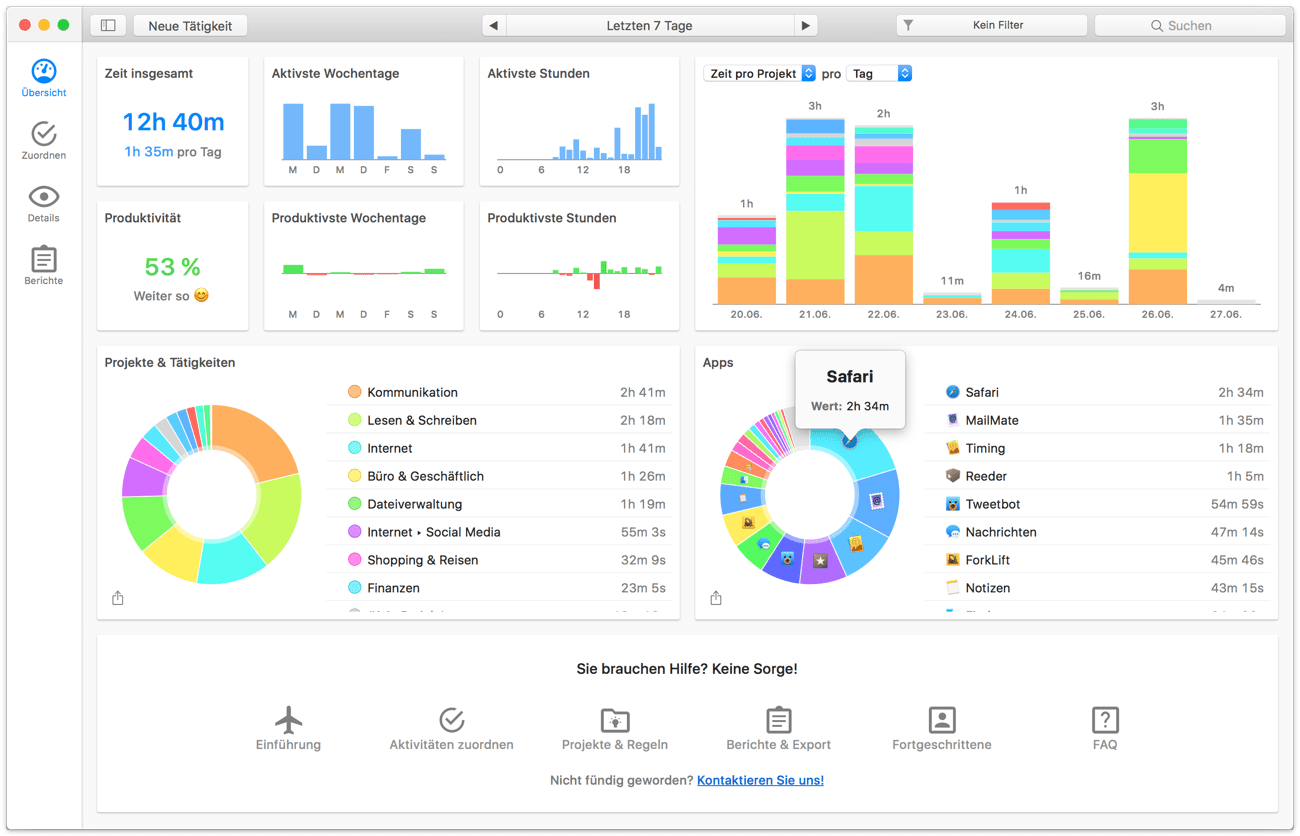Click the Nachrichten app icon in list
The width and height of the screenshot is (1300, 836).
(953, 532)
